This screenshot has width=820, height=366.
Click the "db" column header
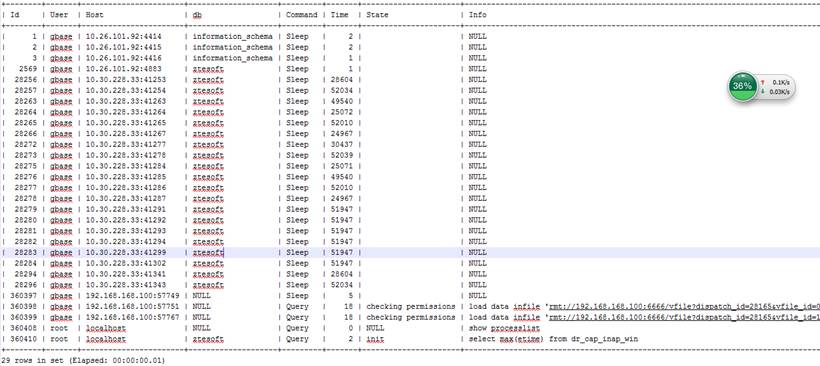tap(197, 15)
